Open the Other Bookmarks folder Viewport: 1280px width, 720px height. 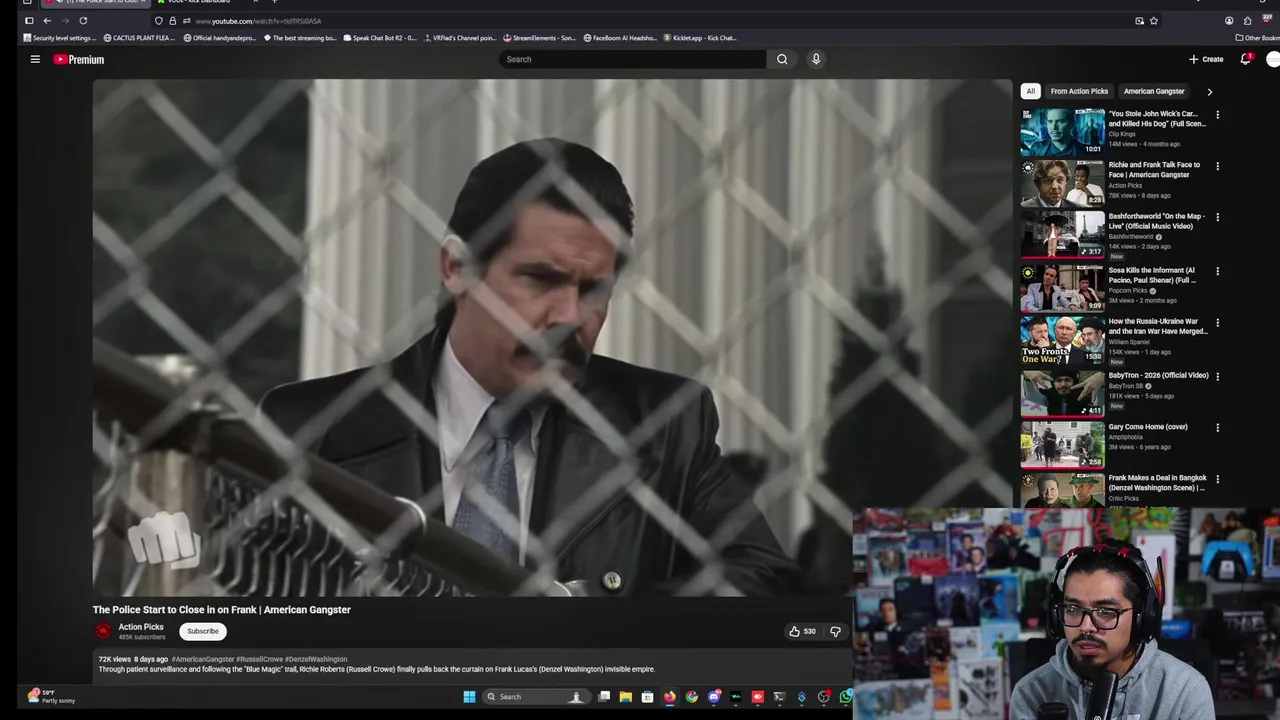click(1257, 38)
